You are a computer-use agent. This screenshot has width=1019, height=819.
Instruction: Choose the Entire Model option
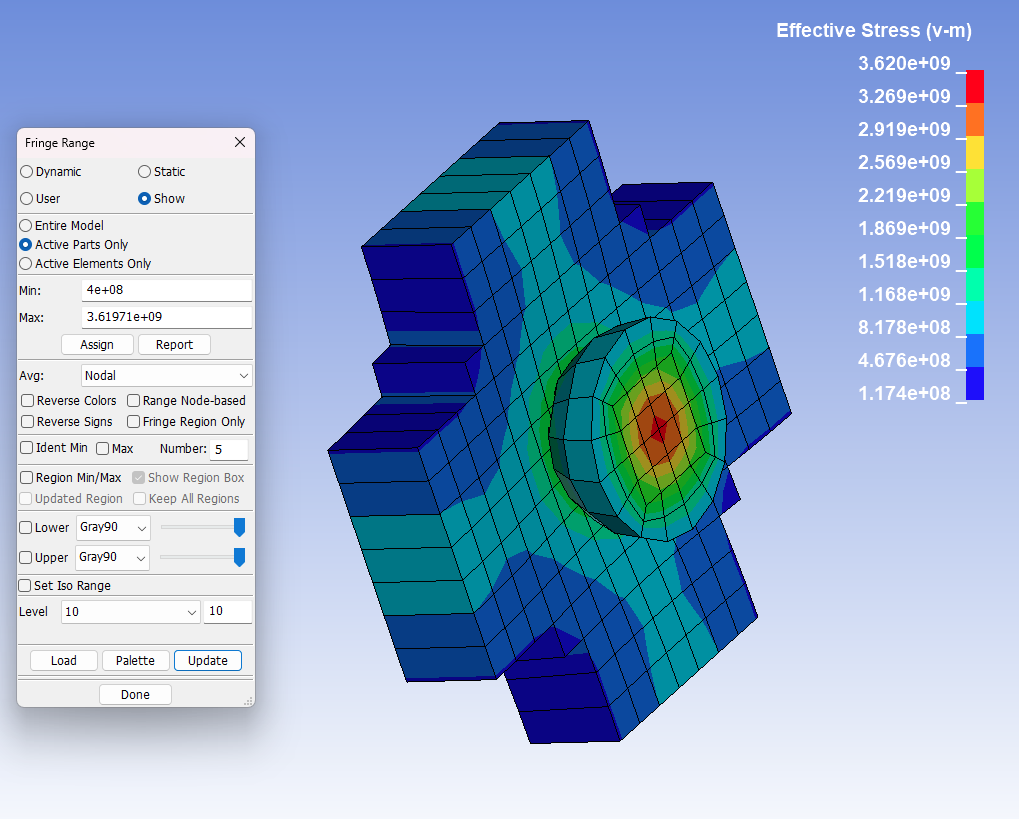click(x=26, y=226)
